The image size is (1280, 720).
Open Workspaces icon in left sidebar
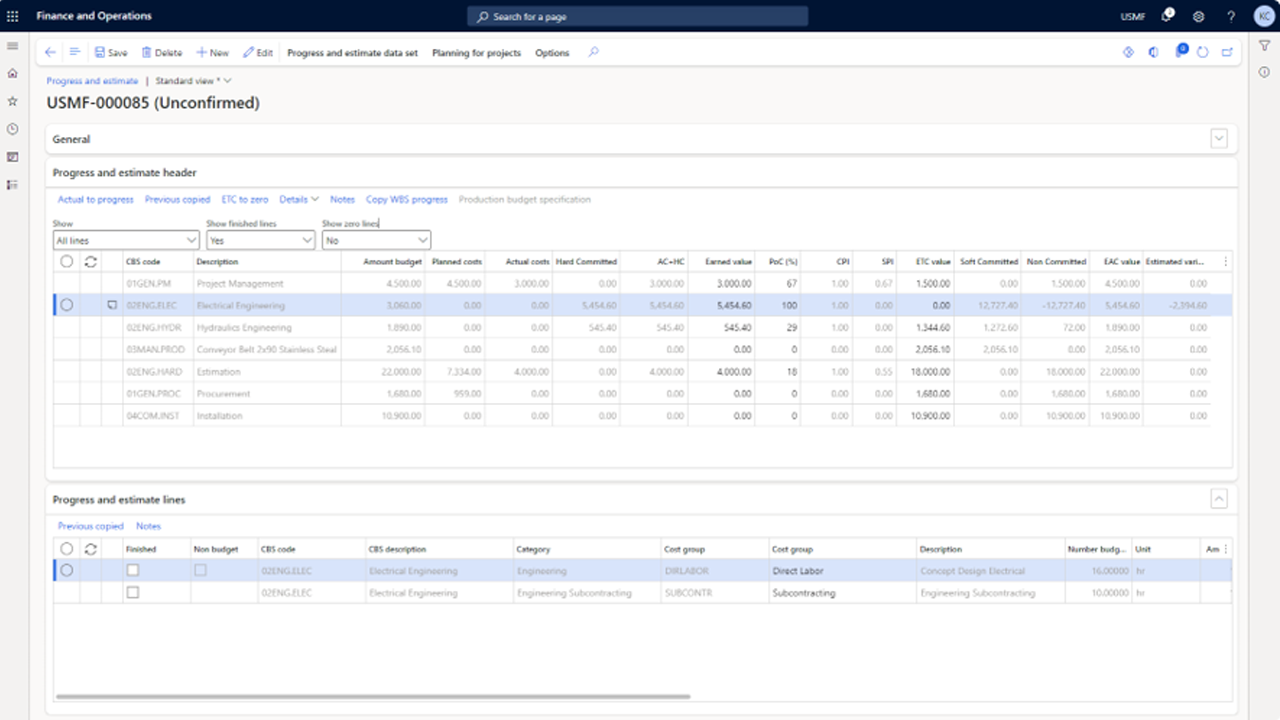point(13,157)
